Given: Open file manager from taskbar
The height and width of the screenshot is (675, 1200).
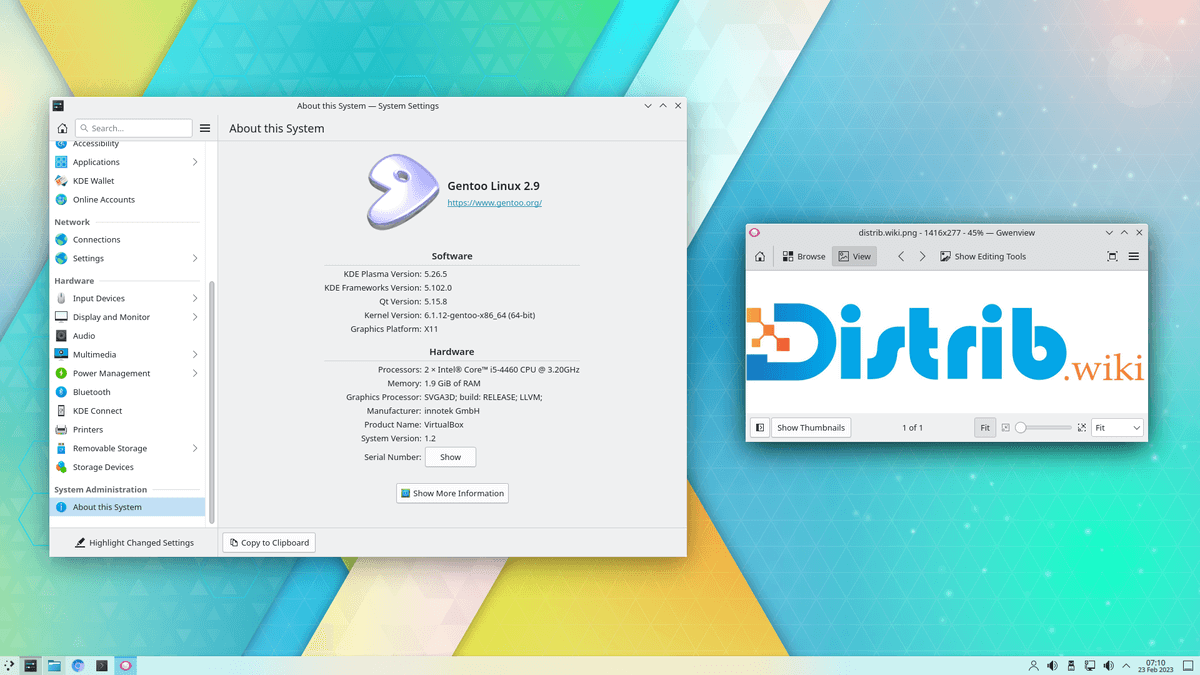Looking at the screenshot, I should click(54, 665).
